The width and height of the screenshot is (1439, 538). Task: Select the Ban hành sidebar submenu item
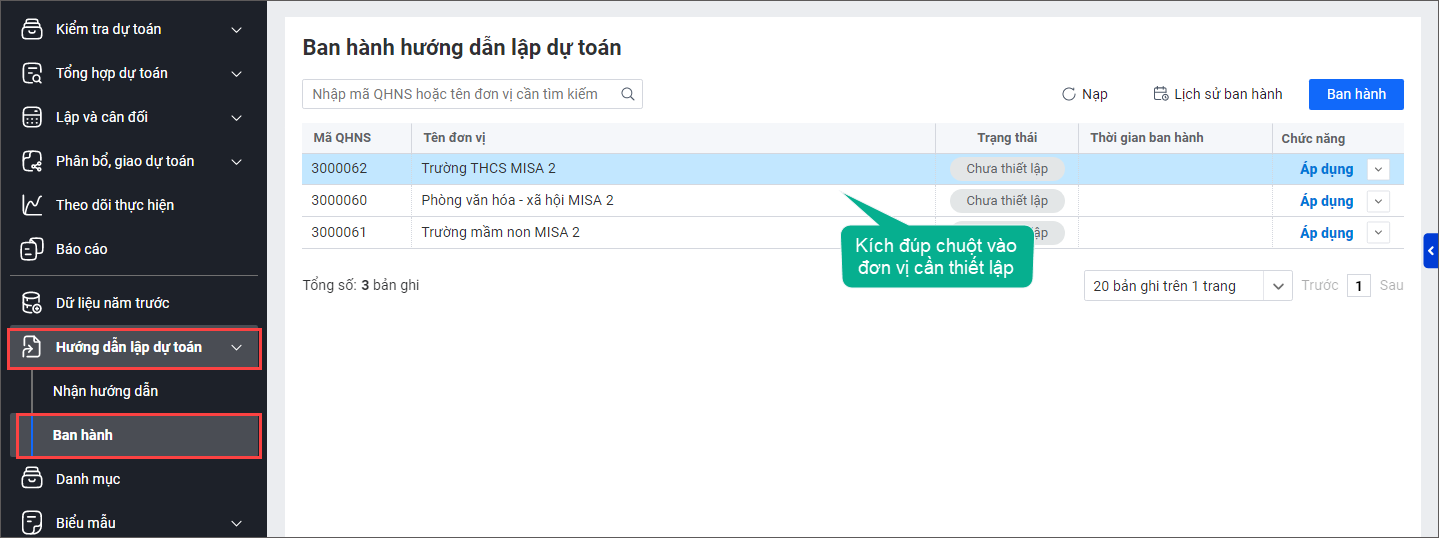coord(83,435)
